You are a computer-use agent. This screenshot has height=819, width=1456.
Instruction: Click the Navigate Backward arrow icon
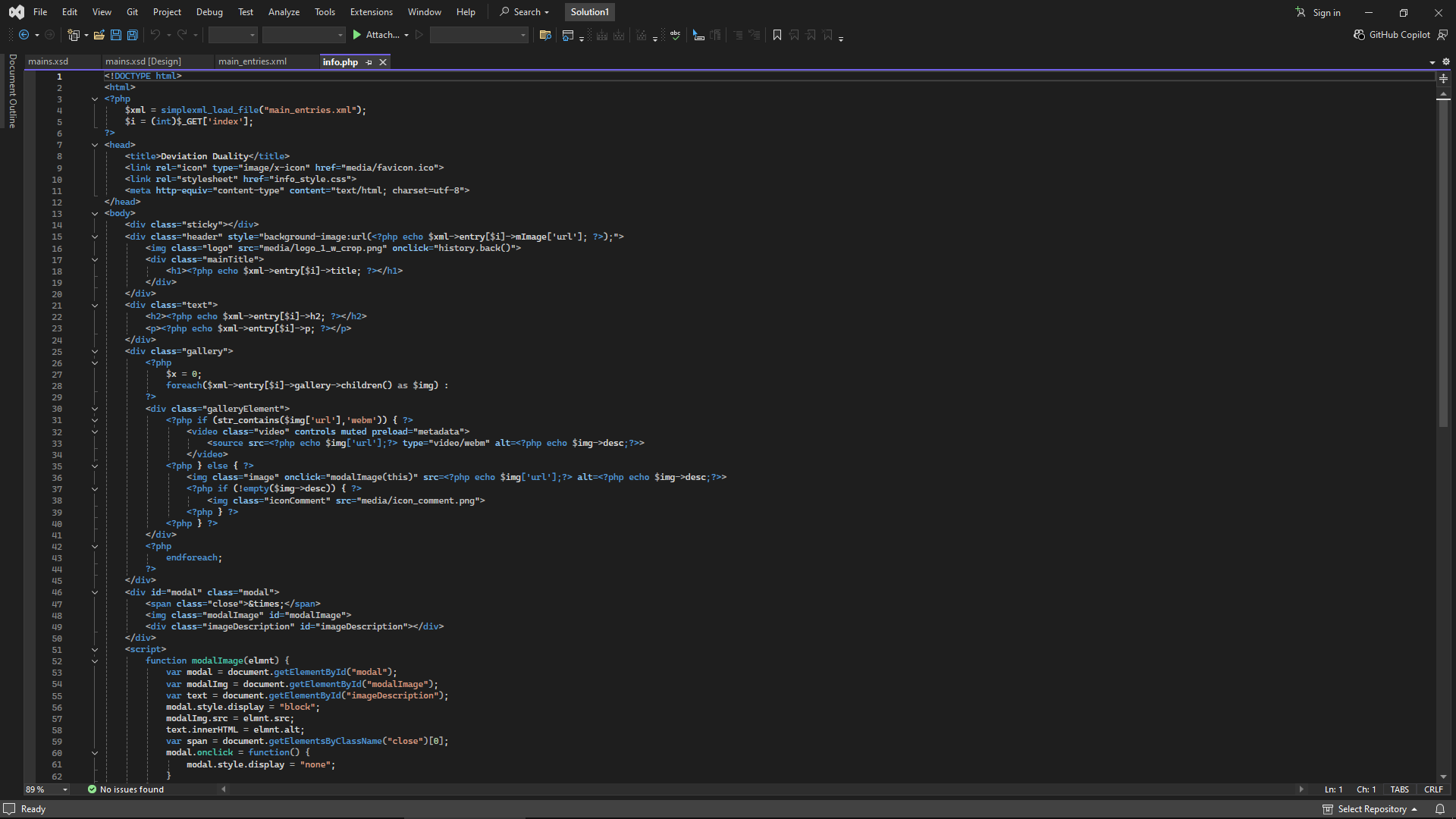24,35
